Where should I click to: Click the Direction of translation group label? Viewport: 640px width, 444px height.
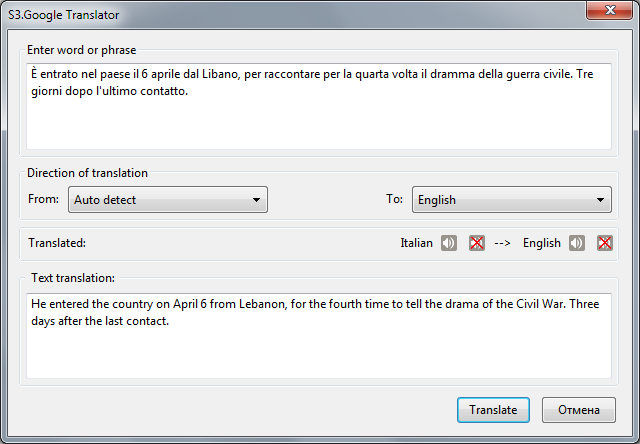[x=87, y=173]
